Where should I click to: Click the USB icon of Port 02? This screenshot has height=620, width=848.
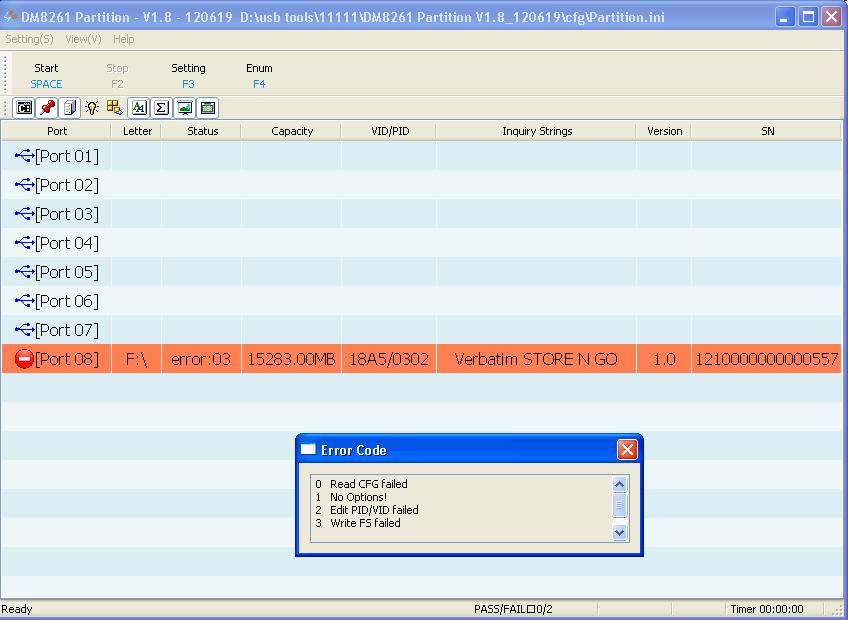(x=24, y=186)
